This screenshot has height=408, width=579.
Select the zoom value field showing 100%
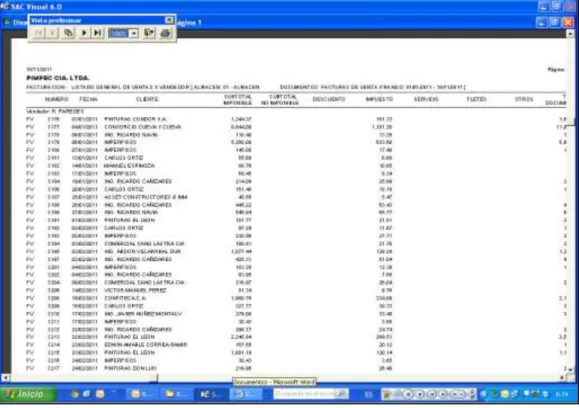tap(119, 33)
